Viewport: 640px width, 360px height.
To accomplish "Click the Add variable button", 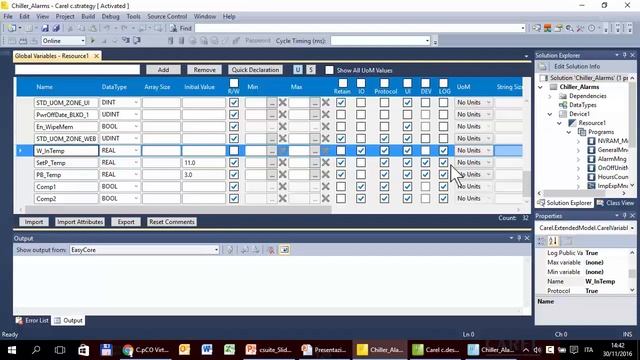I will (163, 70).
